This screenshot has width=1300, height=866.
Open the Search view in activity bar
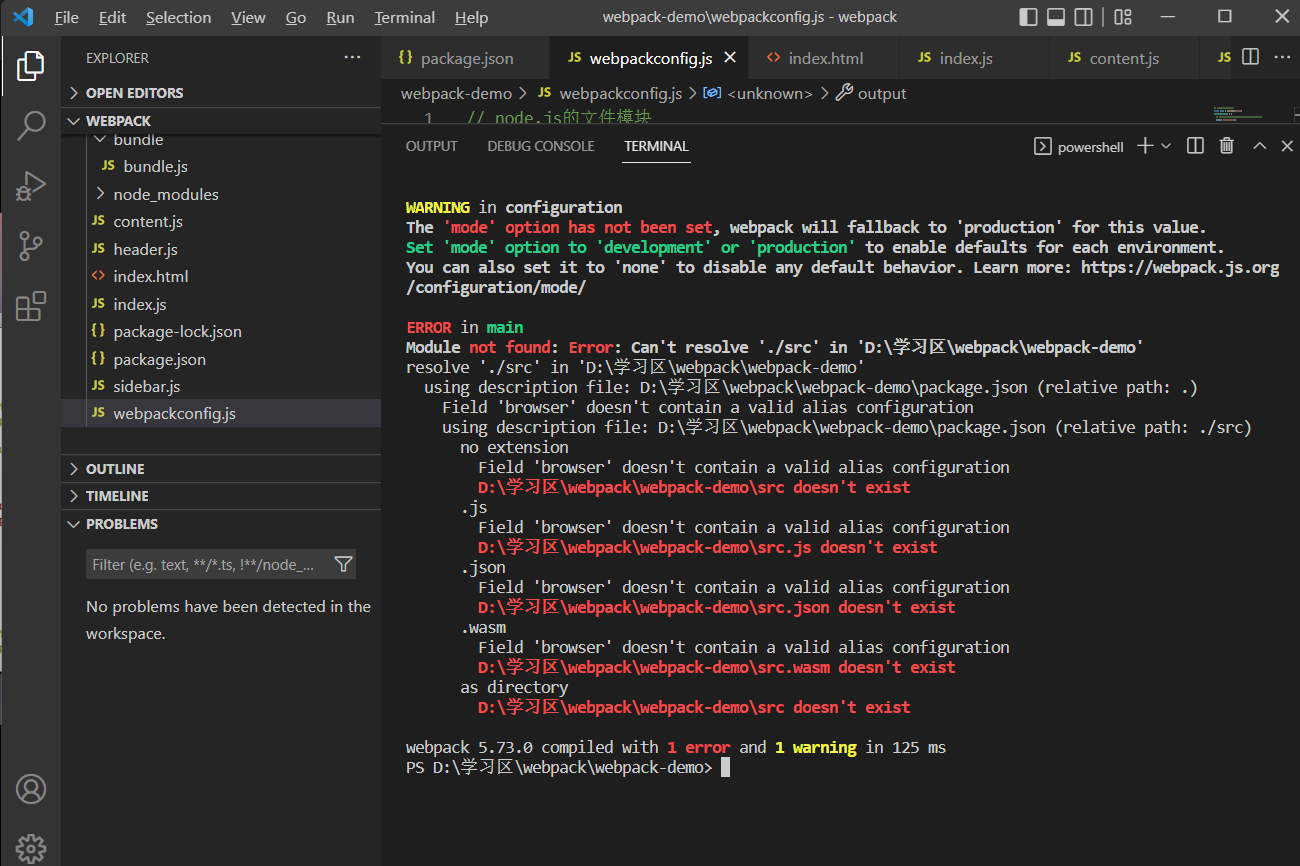tap(31, 126)
